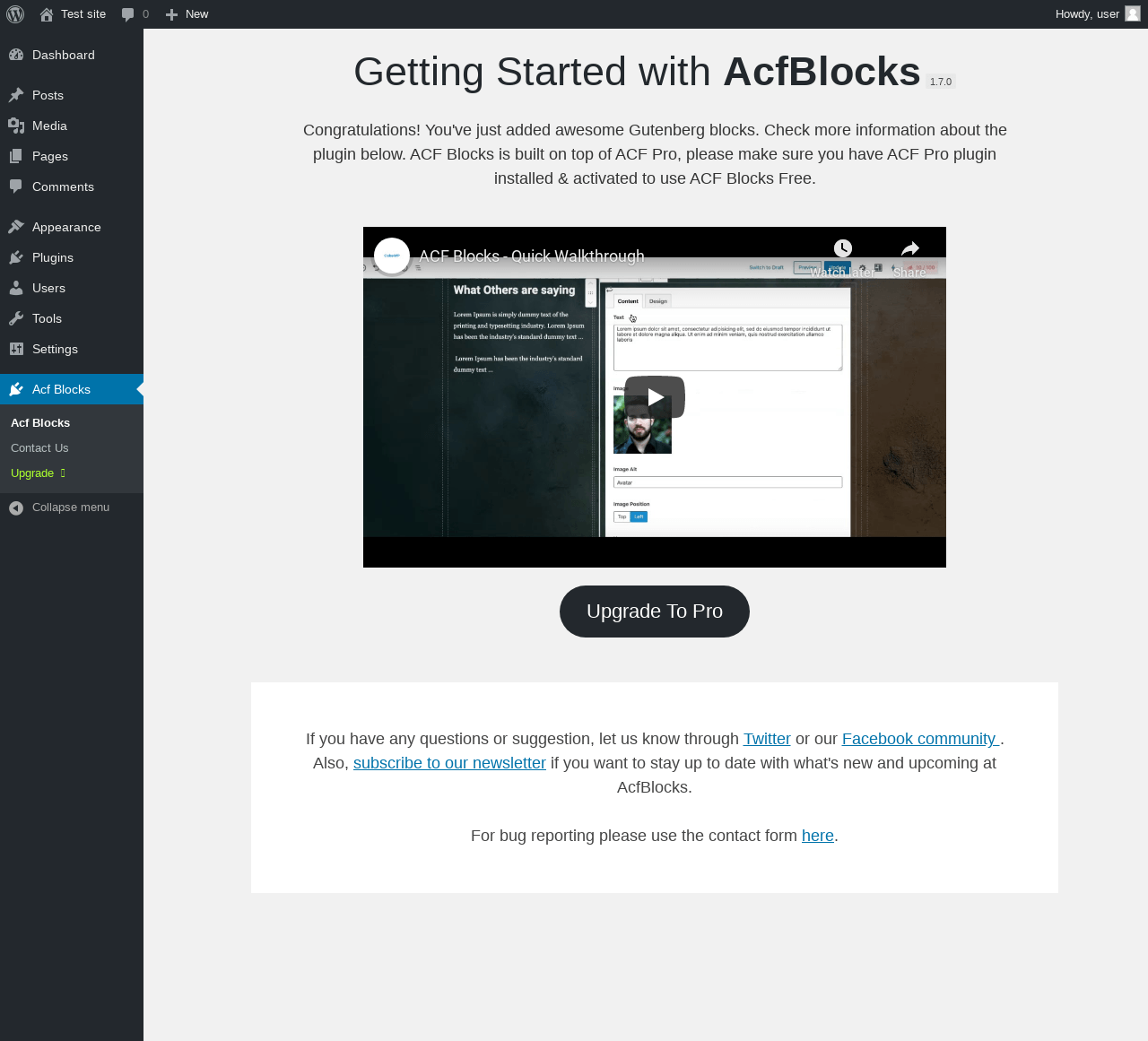This screenshot has height=1041, width=1148.
Task: Open the Appearance menu label
Action: pos(66,227)
